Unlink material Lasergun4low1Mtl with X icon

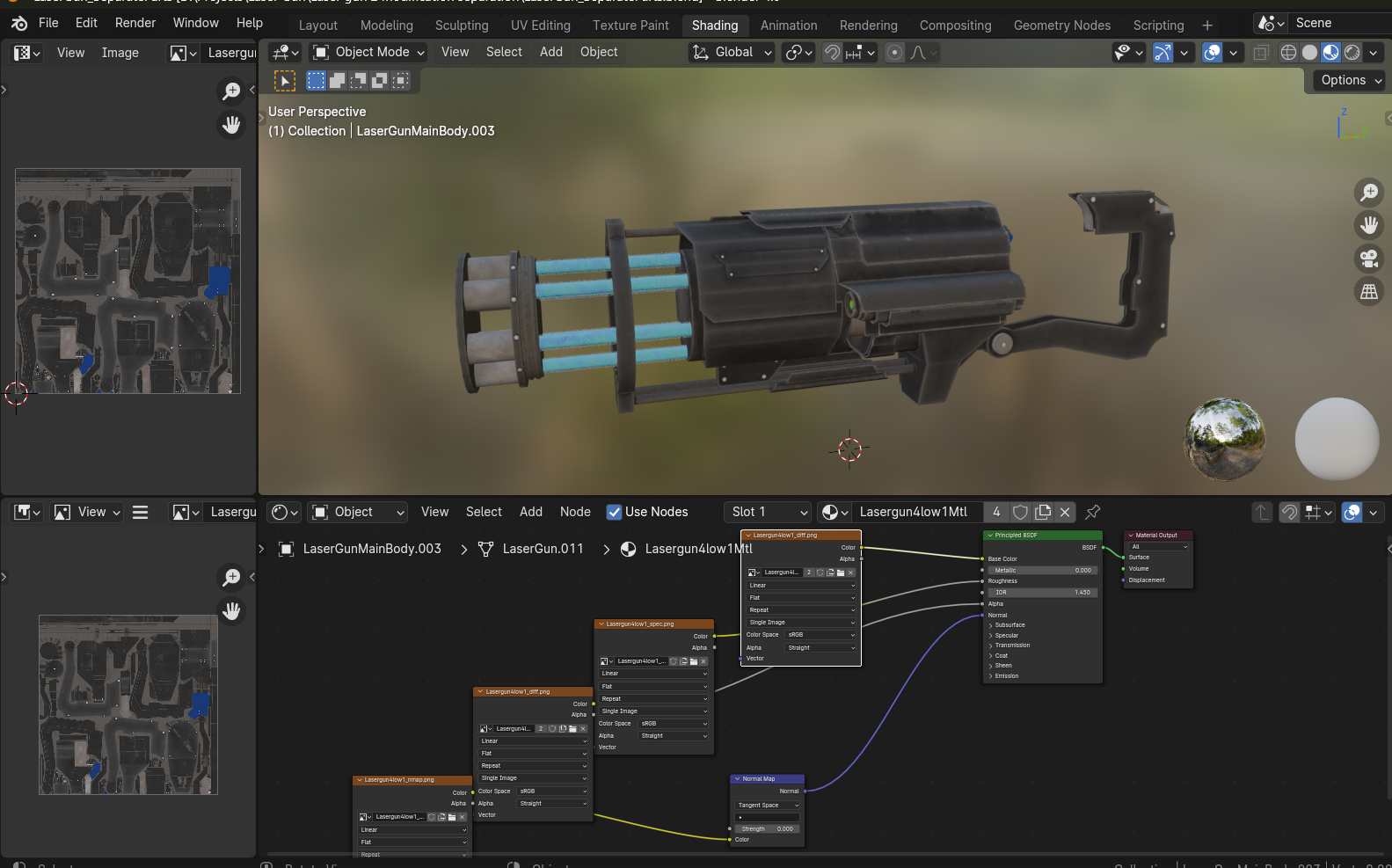(1065, 512)
